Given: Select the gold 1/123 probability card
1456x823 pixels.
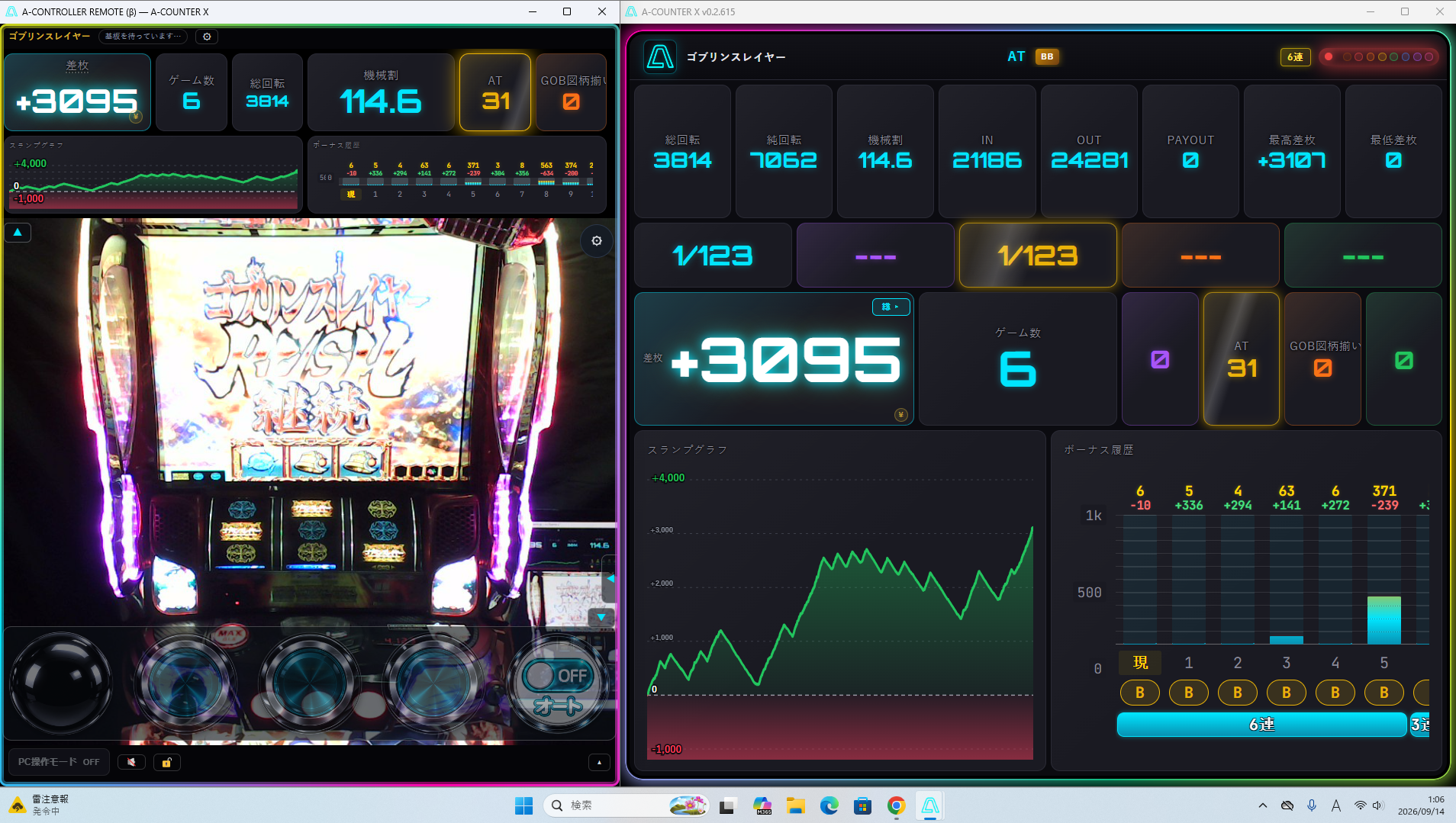Looking at the screenshot, I should pyautogui.click(x=1038, y=256).
